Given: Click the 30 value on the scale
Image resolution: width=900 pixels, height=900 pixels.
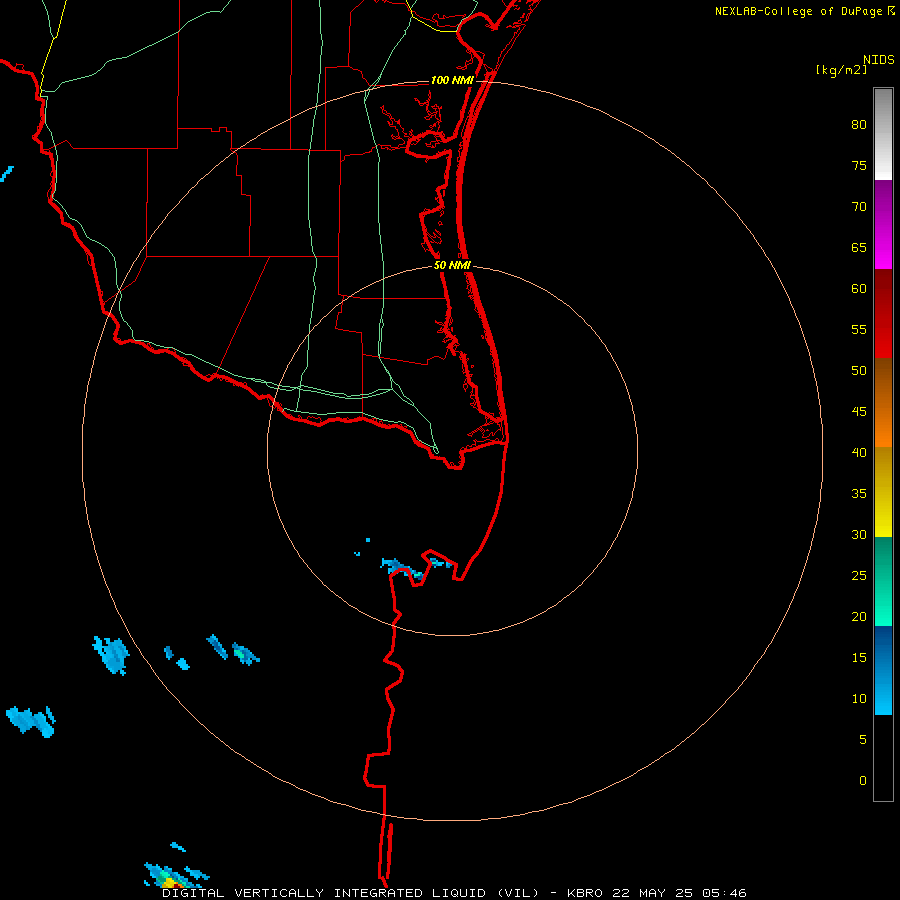Looking at the screenshot, I should (x=859, y=535).
